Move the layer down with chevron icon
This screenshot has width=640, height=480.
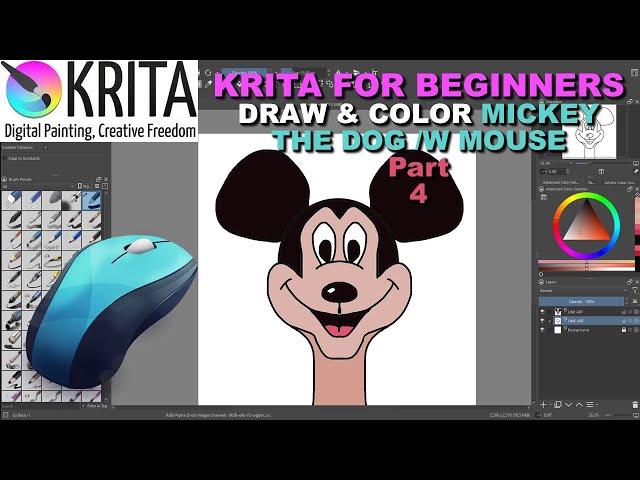coord(568,404)
